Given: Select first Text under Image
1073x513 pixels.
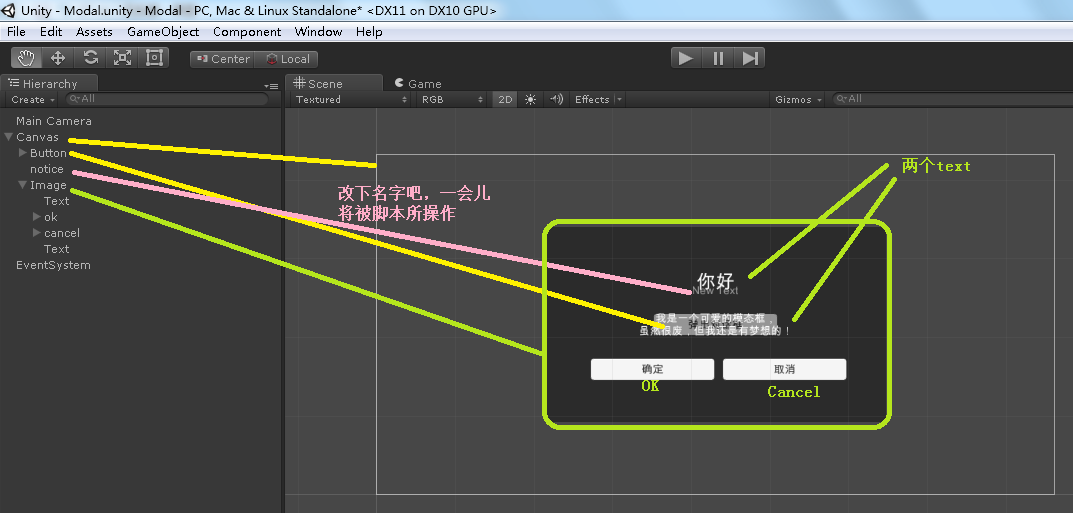Looking at the screenshot, I should coord(56,201).
